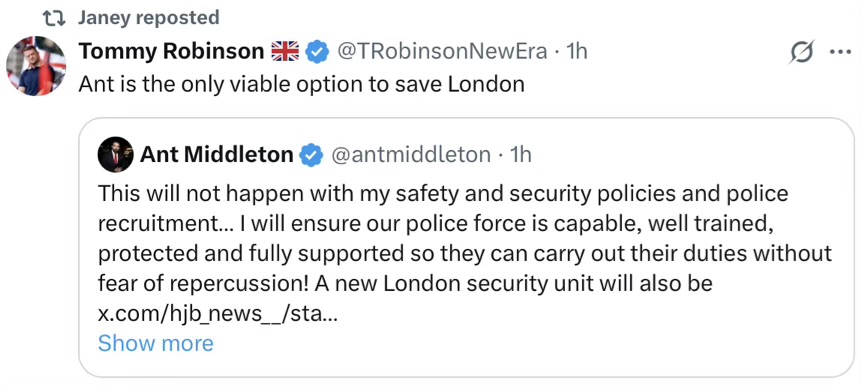Click the repost arrows icon above the post

(x=55, y=18)
